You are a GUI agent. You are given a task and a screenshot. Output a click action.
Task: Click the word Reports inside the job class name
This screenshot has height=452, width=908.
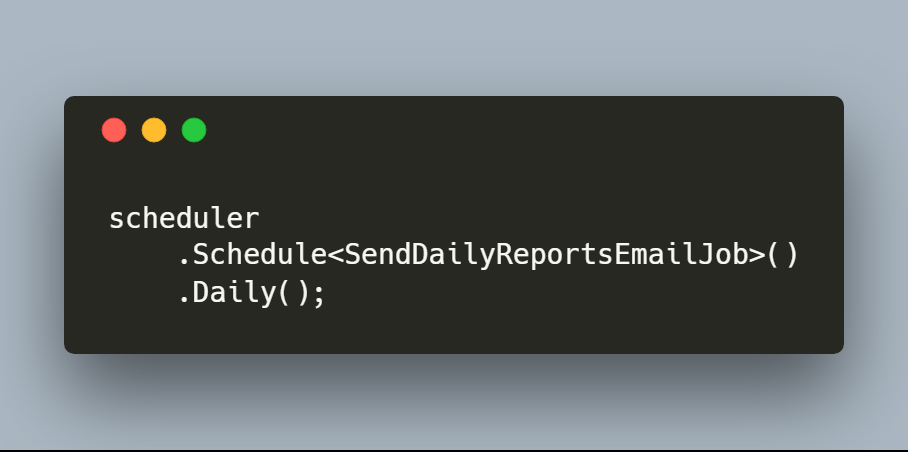556,256
